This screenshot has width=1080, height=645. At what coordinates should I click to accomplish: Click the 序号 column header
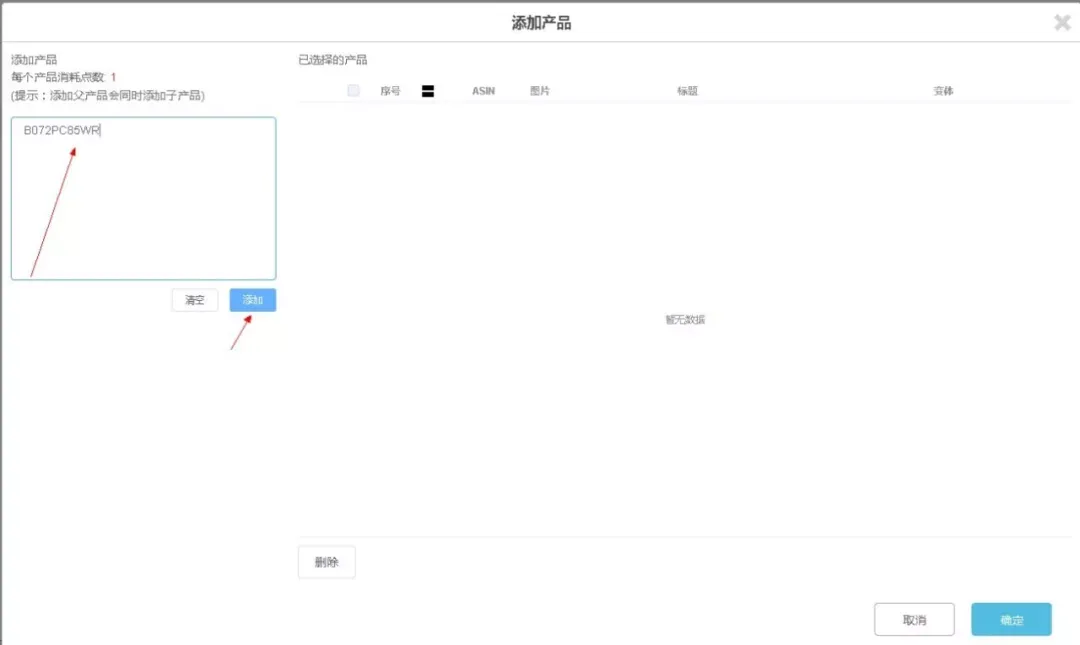click(391, 91)
